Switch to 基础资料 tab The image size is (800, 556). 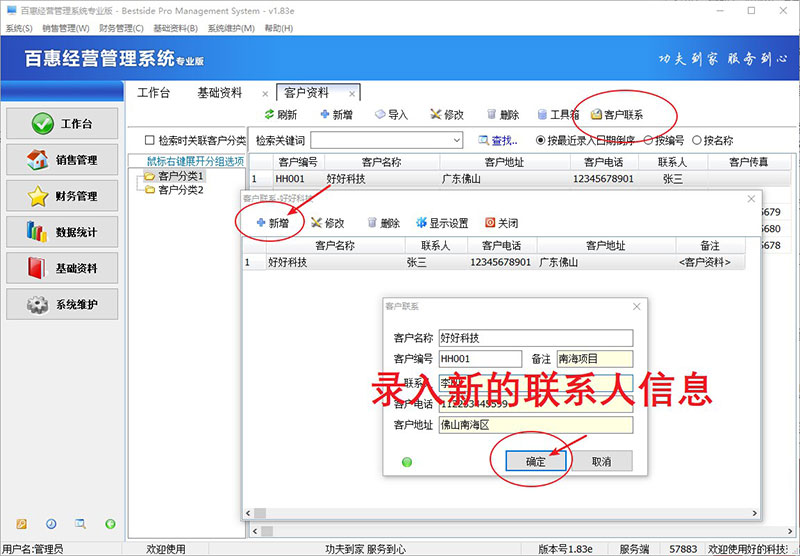coord(220,93)
